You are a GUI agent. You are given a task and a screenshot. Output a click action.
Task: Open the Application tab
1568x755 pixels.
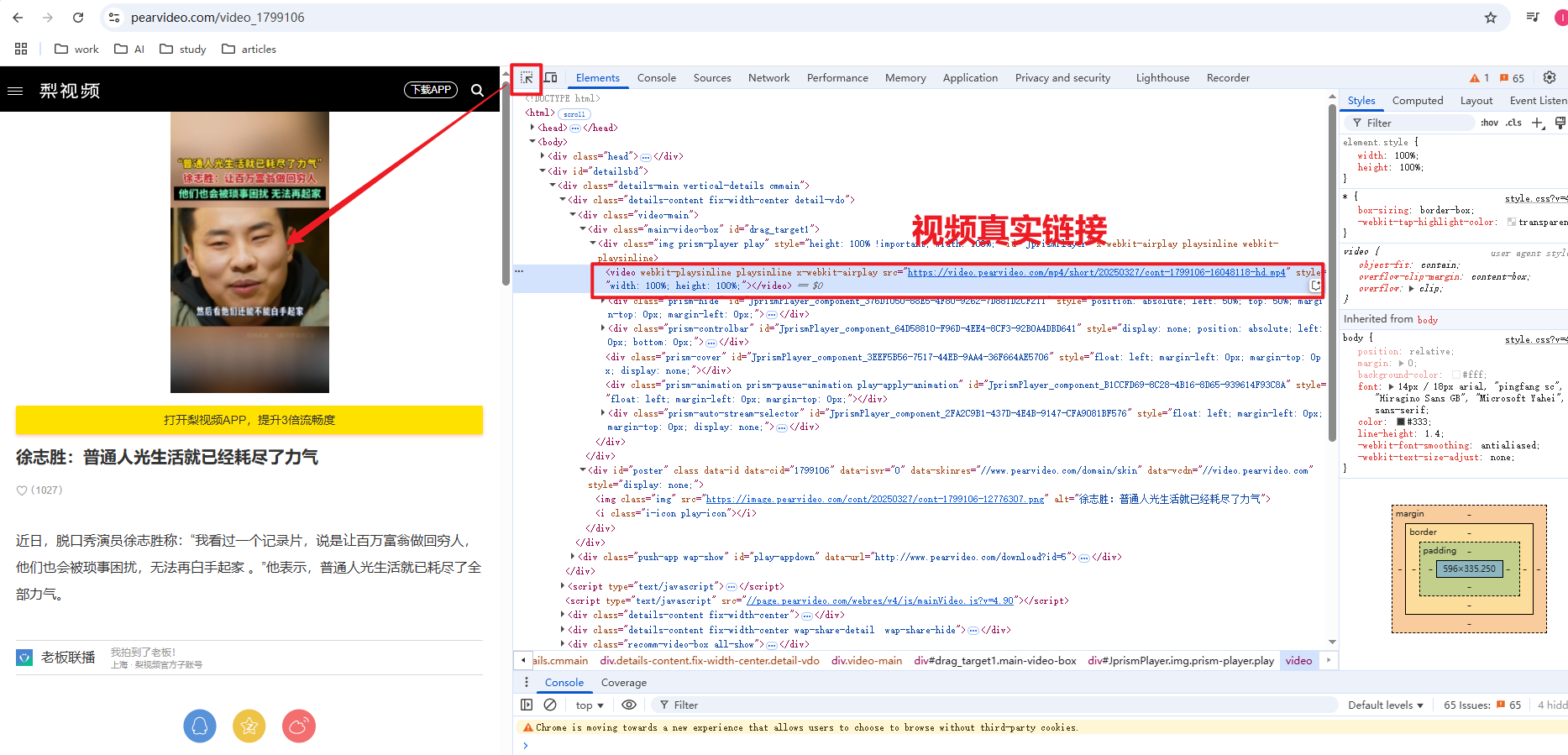click(970, 77)
